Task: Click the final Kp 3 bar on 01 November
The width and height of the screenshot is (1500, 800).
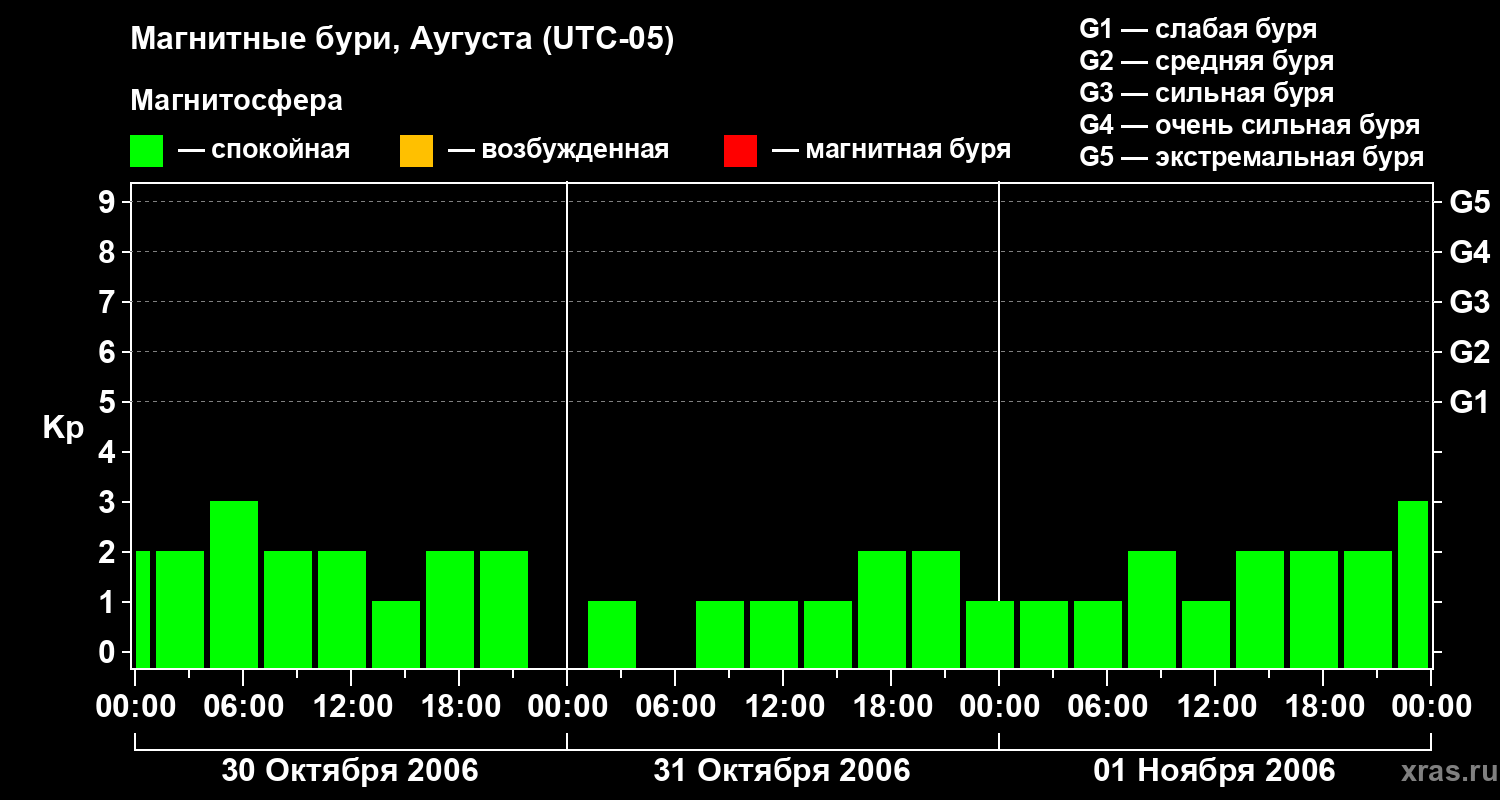Action: click(1413, 584)
